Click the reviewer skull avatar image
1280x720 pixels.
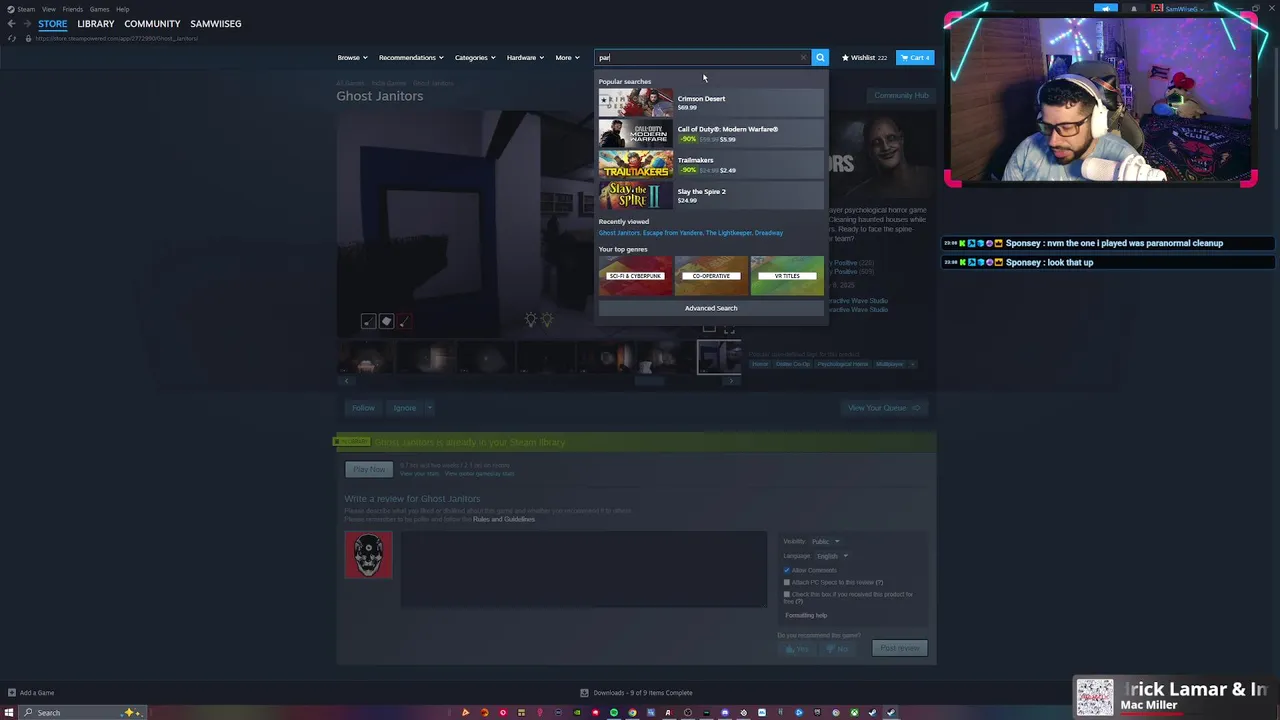368,555
